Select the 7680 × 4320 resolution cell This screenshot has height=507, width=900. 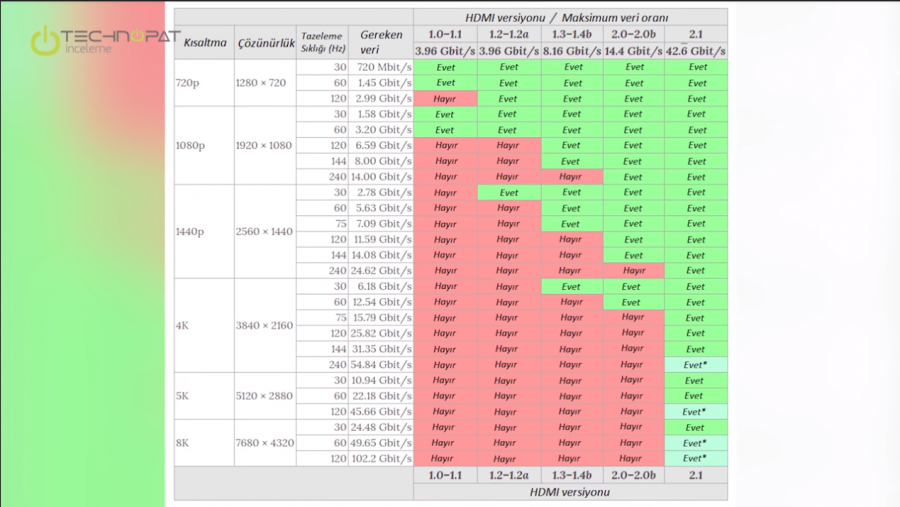(x=265, y=443)
